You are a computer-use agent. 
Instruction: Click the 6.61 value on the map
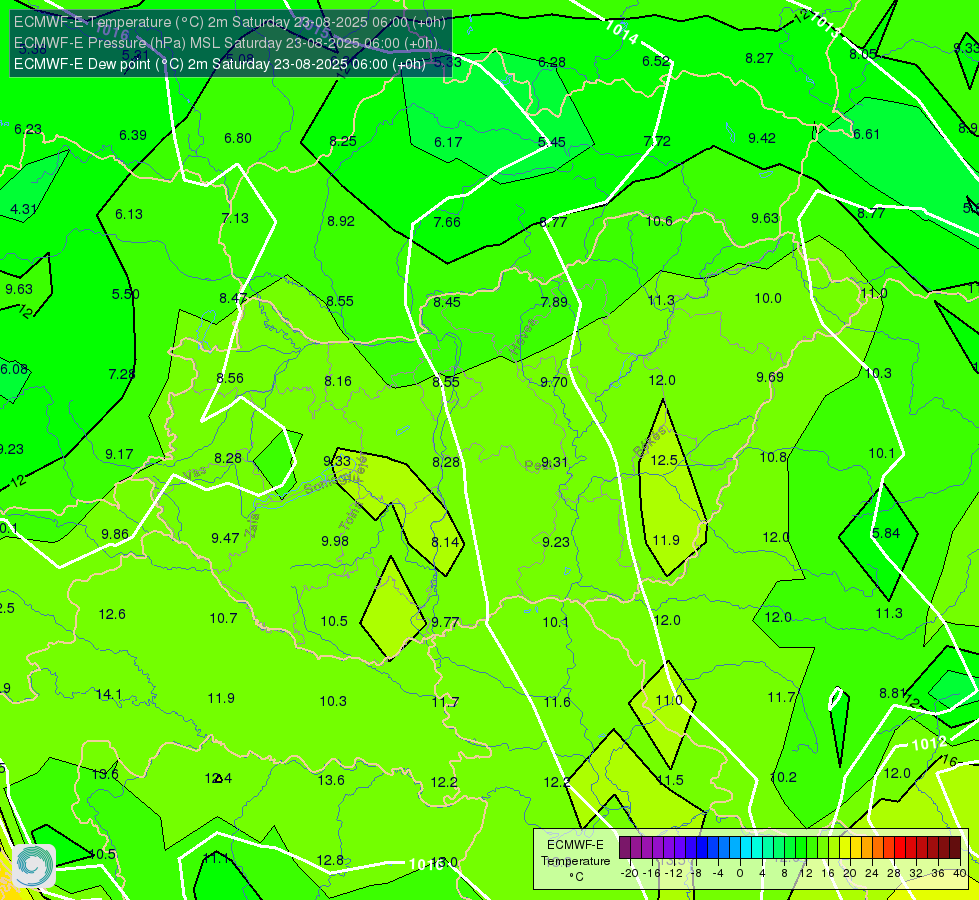coord(866,134)
